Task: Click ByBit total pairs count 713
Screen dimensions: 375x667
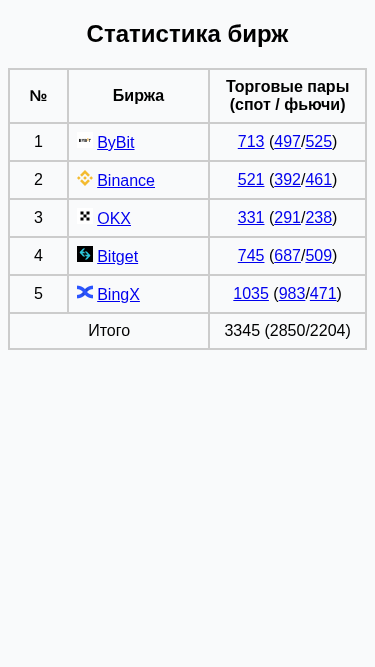Action: [251, 142]
